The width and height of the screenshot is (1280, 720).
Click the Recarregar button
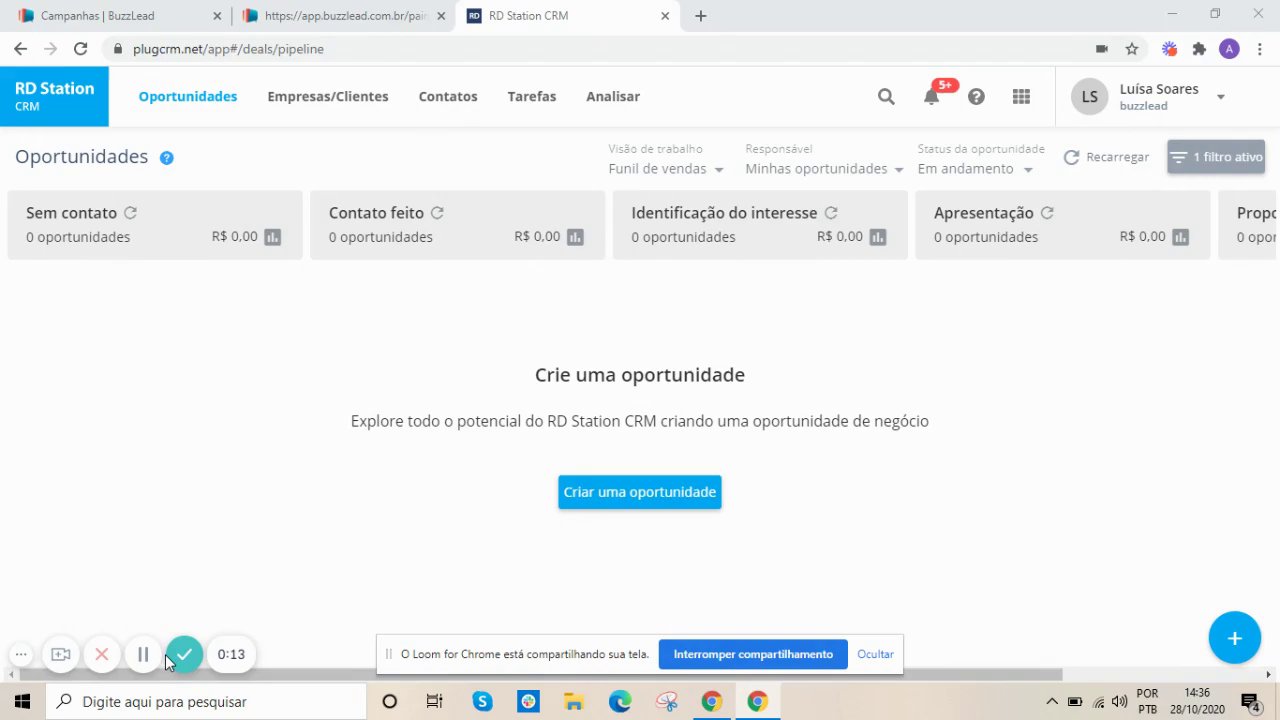pos(1106,157)
